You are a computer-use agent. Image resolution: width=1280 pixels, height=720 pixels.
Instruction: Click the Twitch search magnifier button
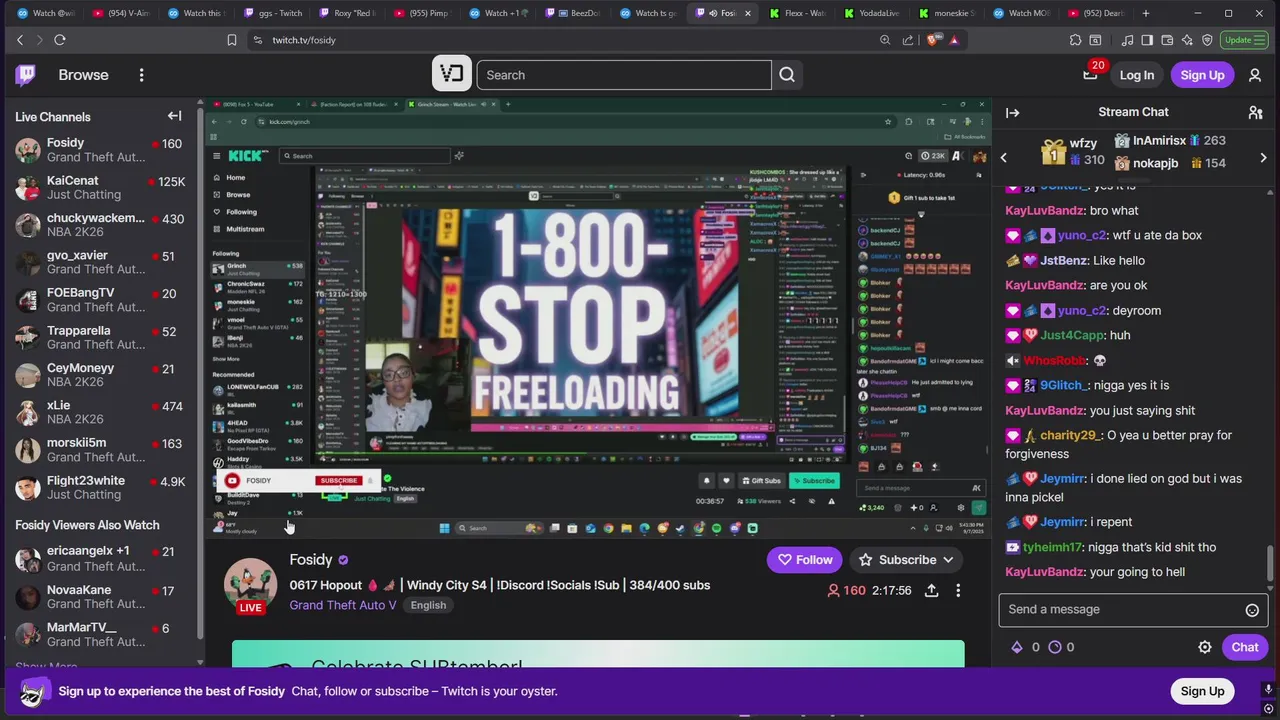[787, 75]
